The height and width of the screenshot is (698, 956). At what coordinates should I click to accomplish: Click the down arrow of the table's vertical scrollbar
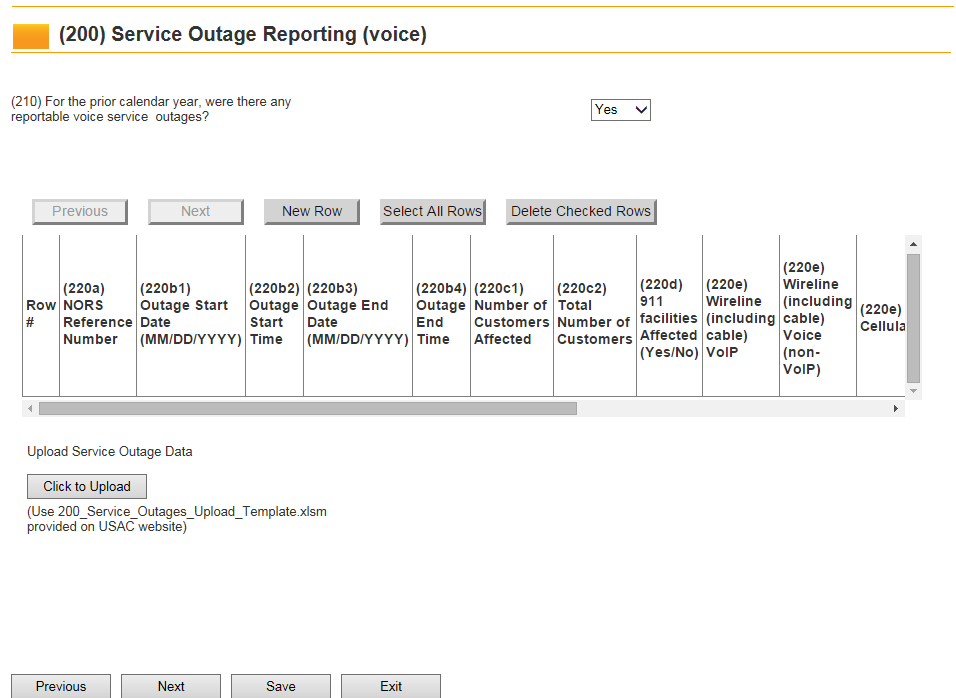(913, 391)
